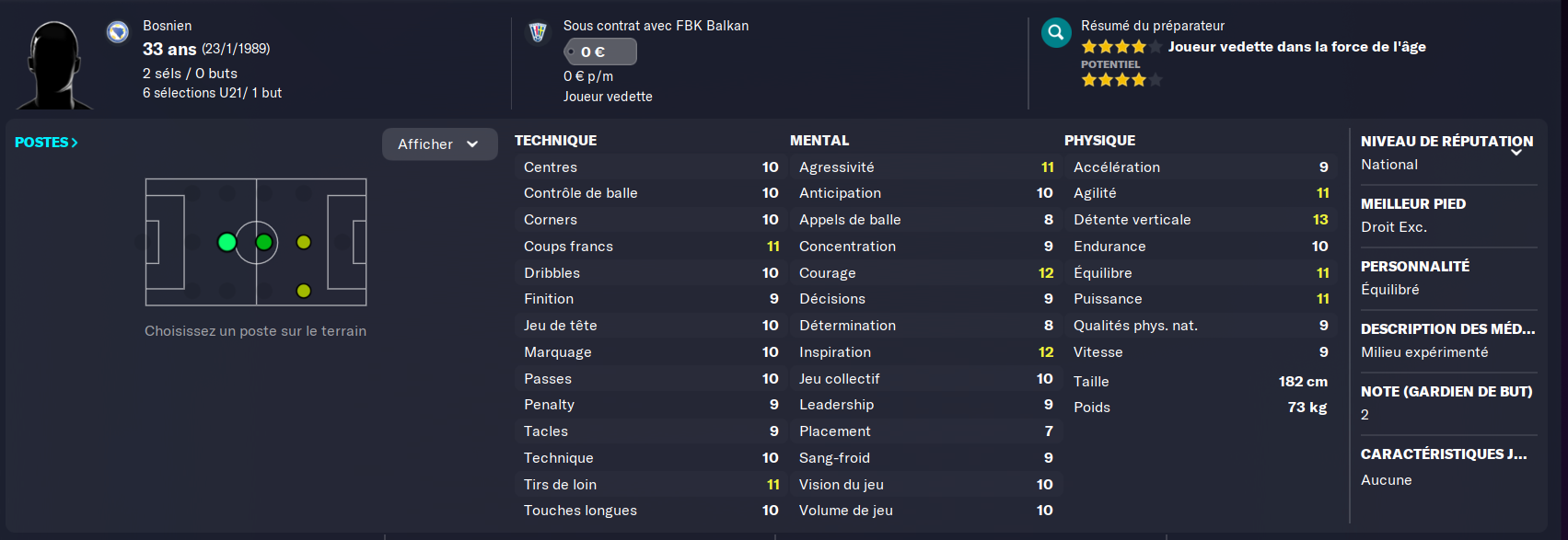1568x540 pixels.
Task: Click the Sous contrat avec FBK Balkan text
Action: coord(656,26)
